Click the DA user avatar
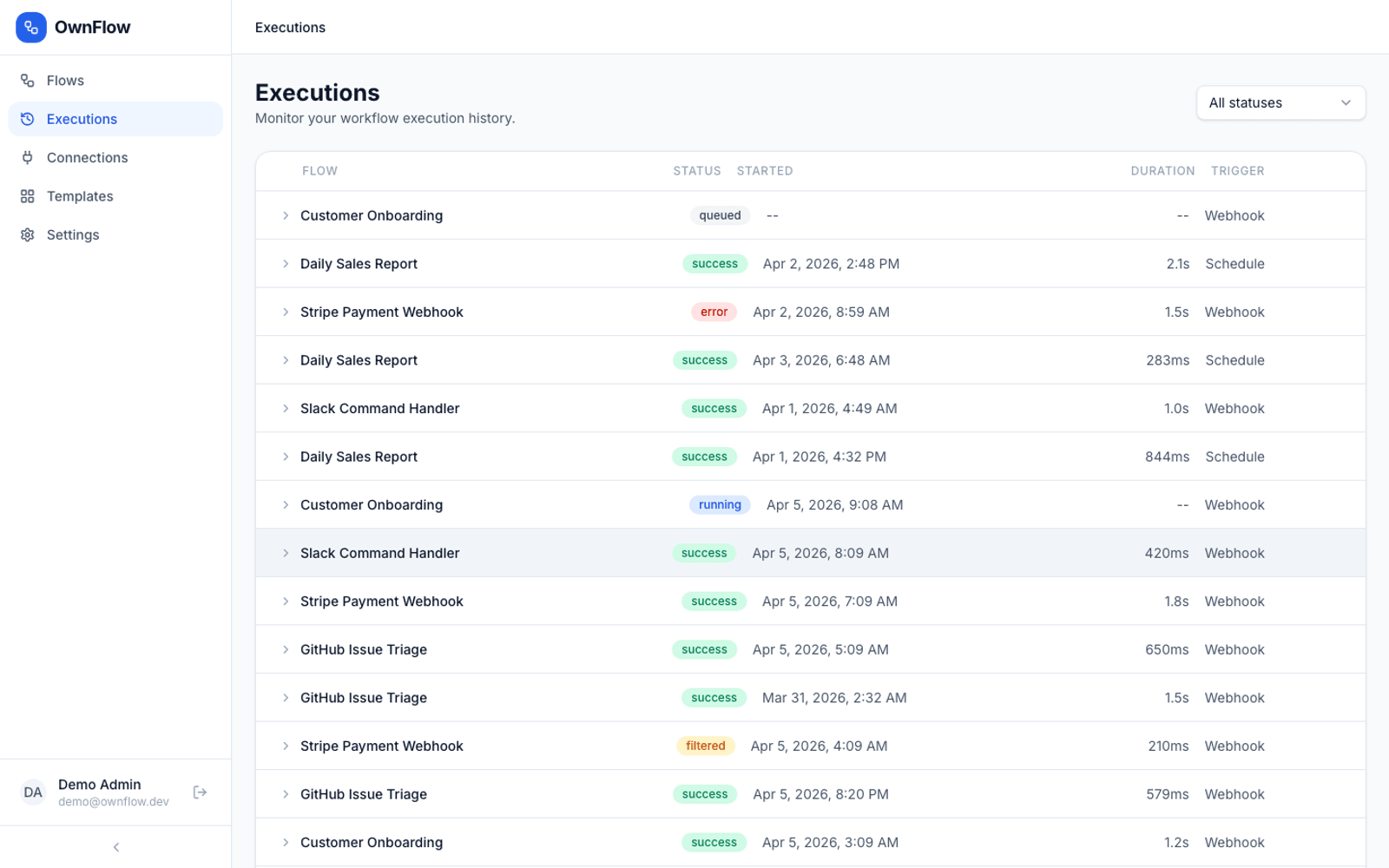The width and height of the screenshot is (1389, 868). pyautogui.click(x=33, y=792)
